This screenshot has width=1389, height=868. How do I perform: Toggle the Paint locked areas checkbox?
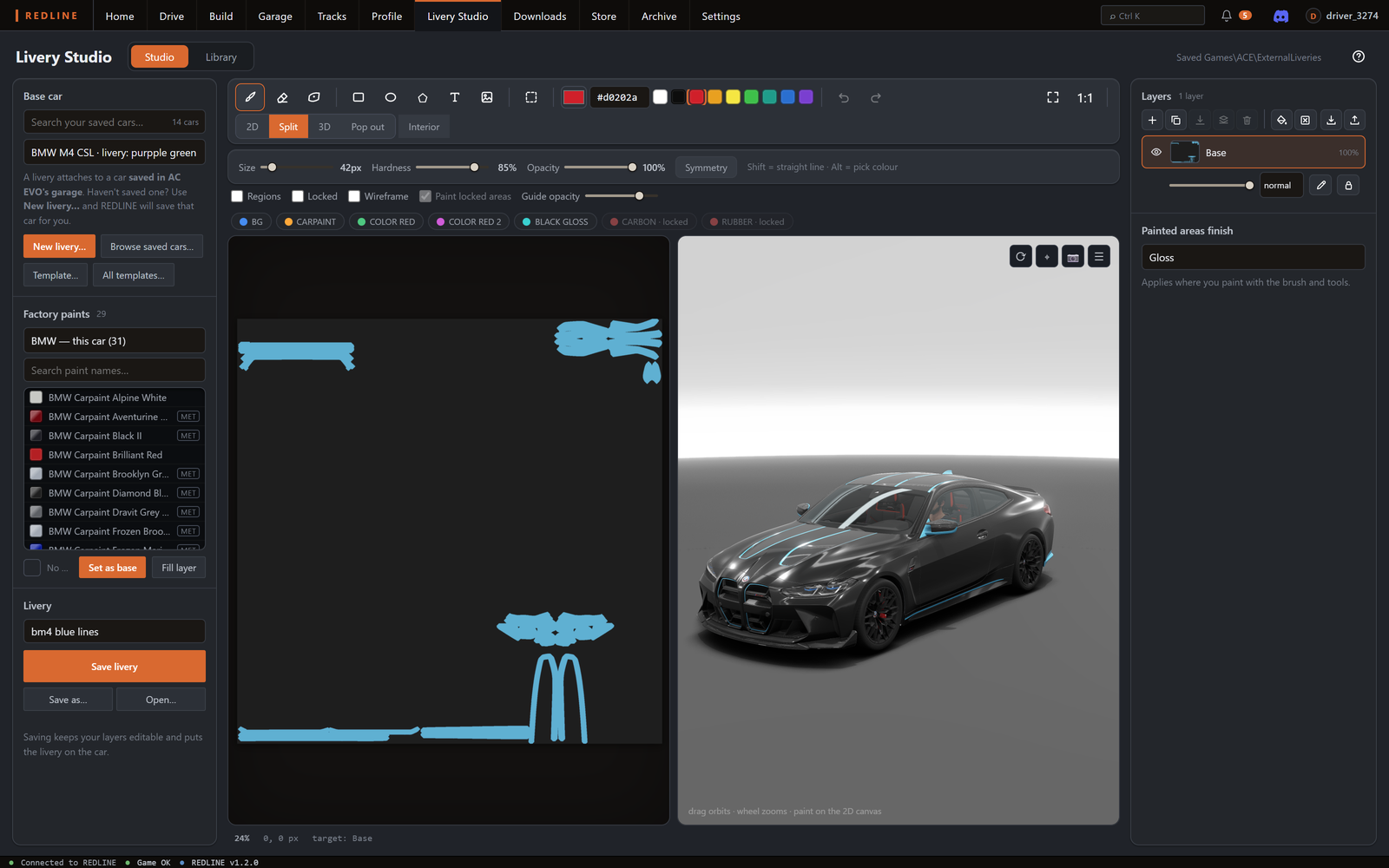pos(425,196)
